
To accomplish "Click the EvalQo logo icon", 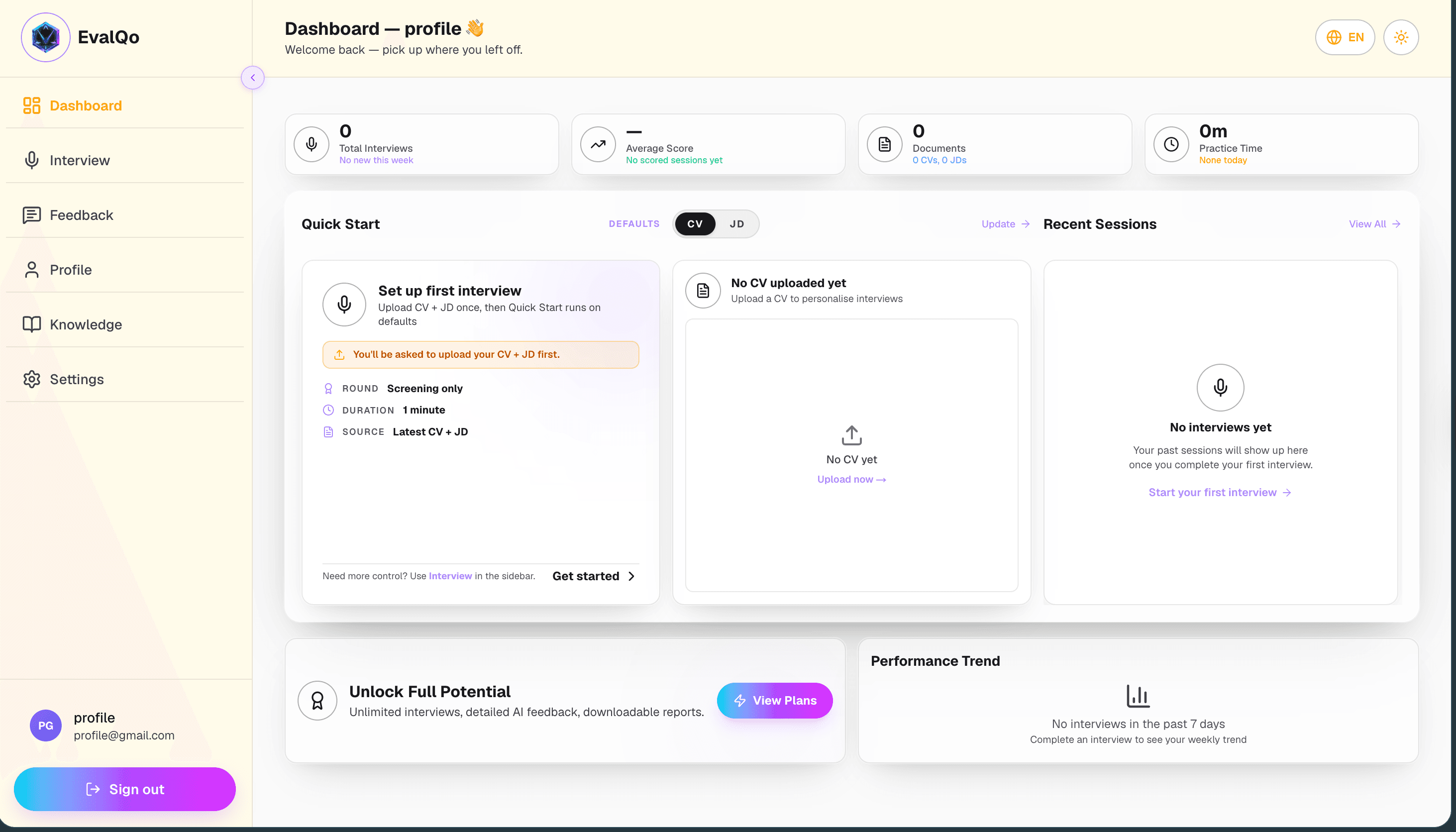I will coord(46,37).
